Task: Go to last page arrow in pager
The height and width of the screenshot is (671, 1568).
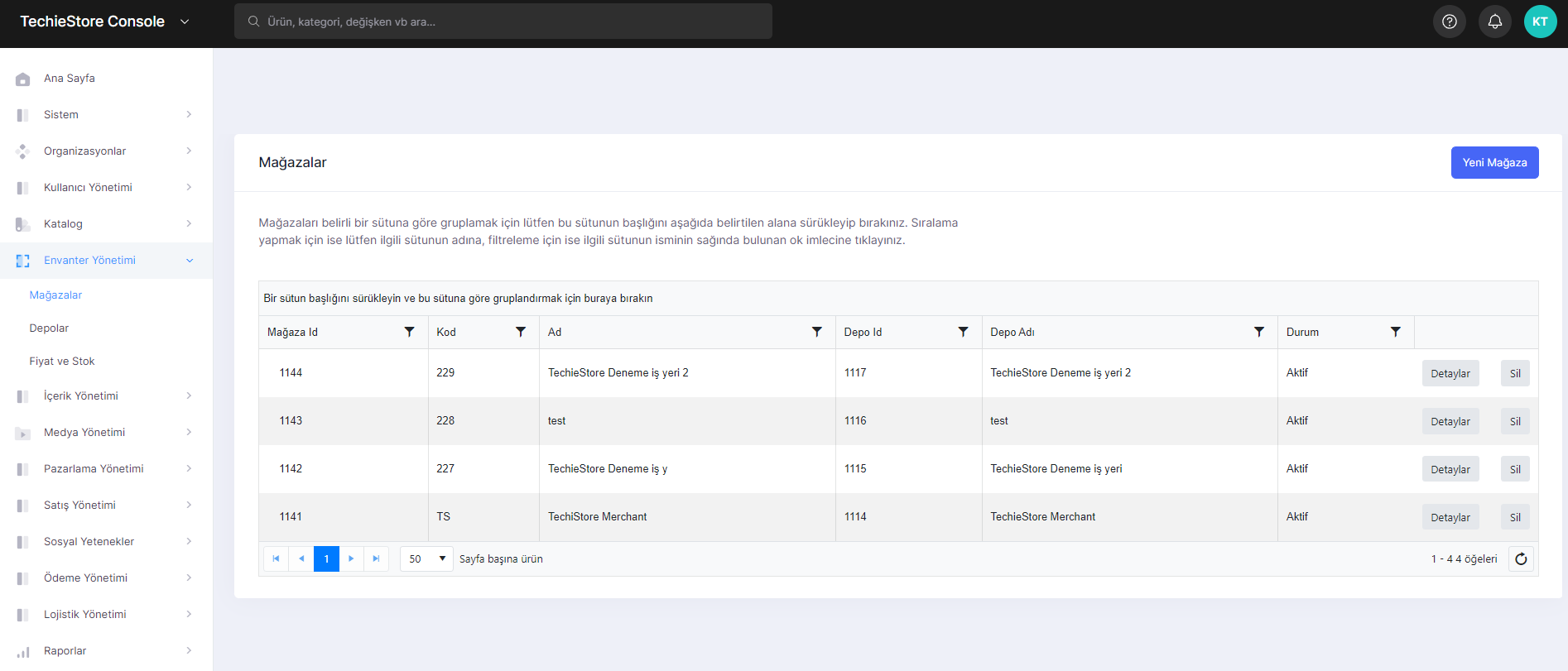Action: [376, 559]
